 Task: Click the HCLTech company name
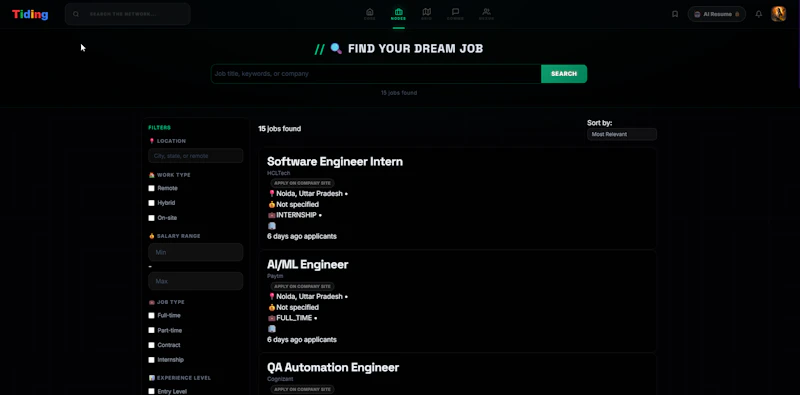(x=278, y=174)
